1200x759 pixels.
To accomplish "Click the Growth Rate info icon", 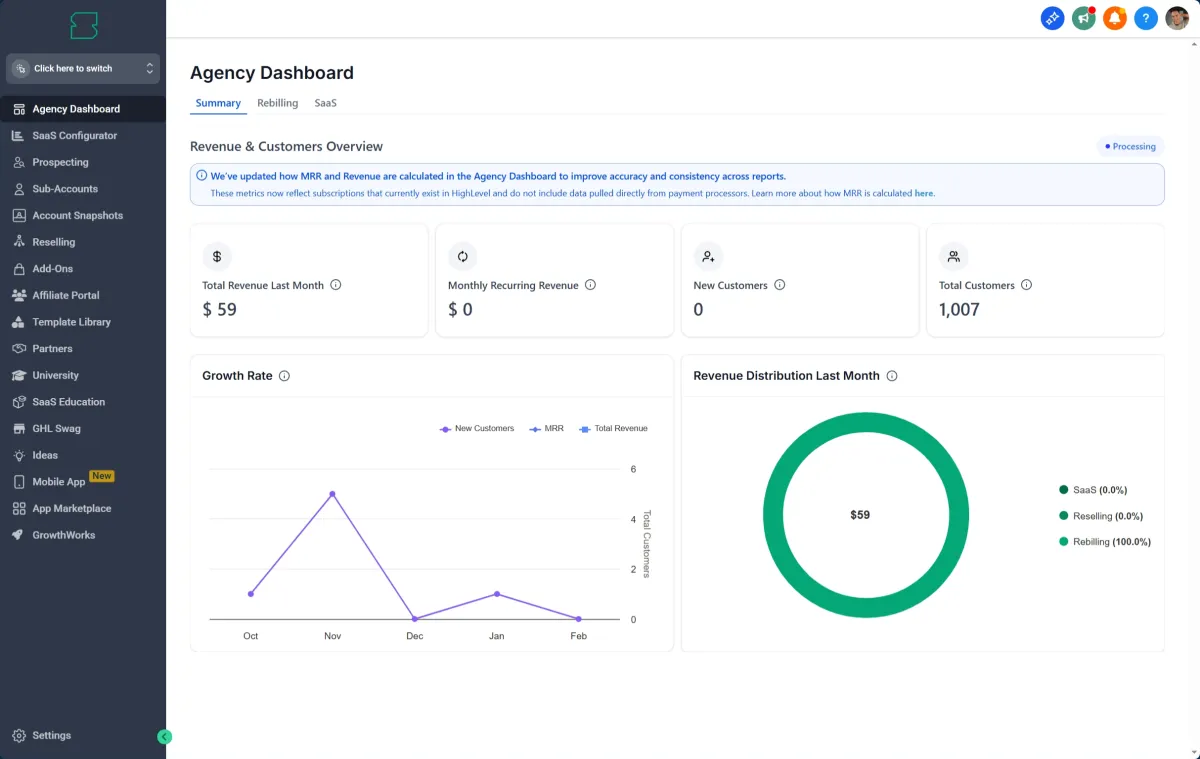I will (x=284, y=376).
